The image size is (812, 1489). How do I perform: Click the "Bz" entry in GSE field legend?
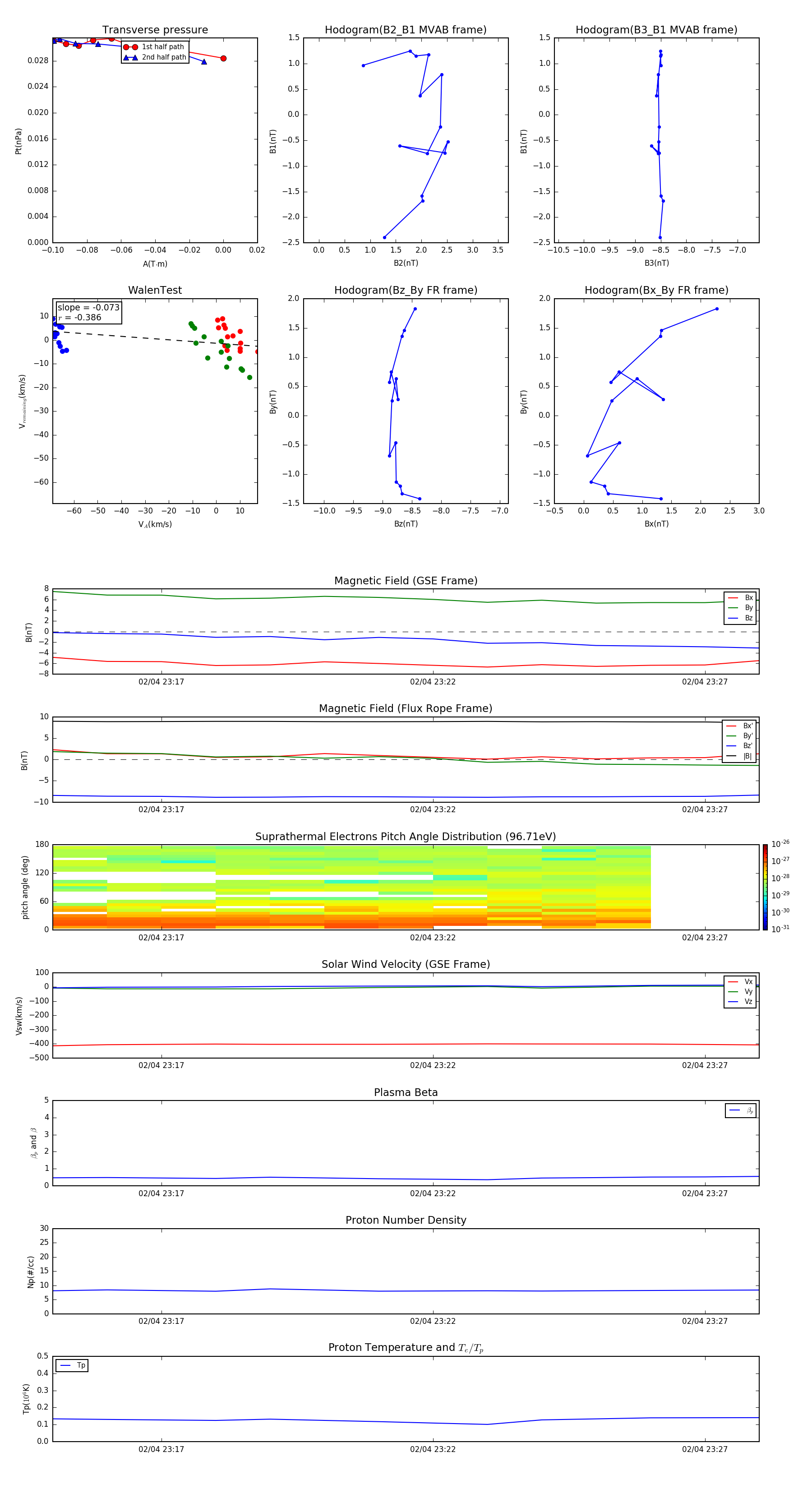click(x=740, y=618)
